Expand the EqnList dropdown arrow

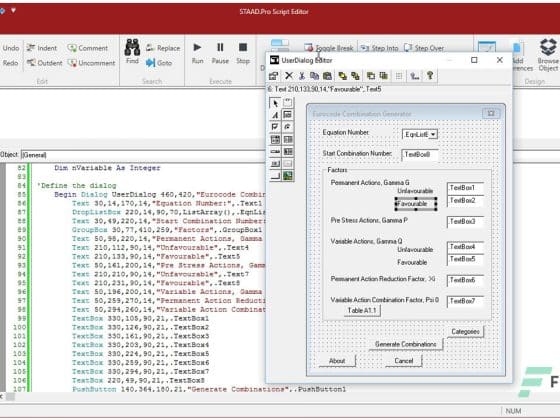click(x=433, y=134)
